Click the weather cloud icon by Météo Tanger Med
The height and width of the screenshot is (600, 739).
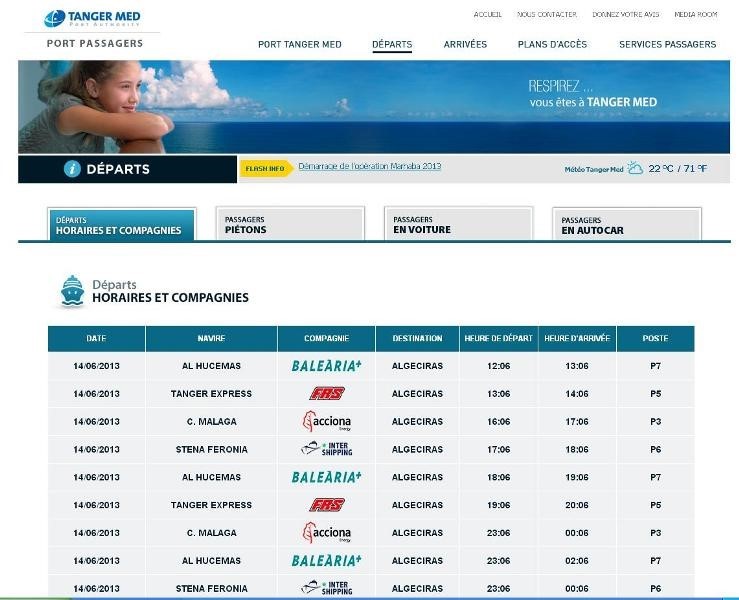[635, 169]
